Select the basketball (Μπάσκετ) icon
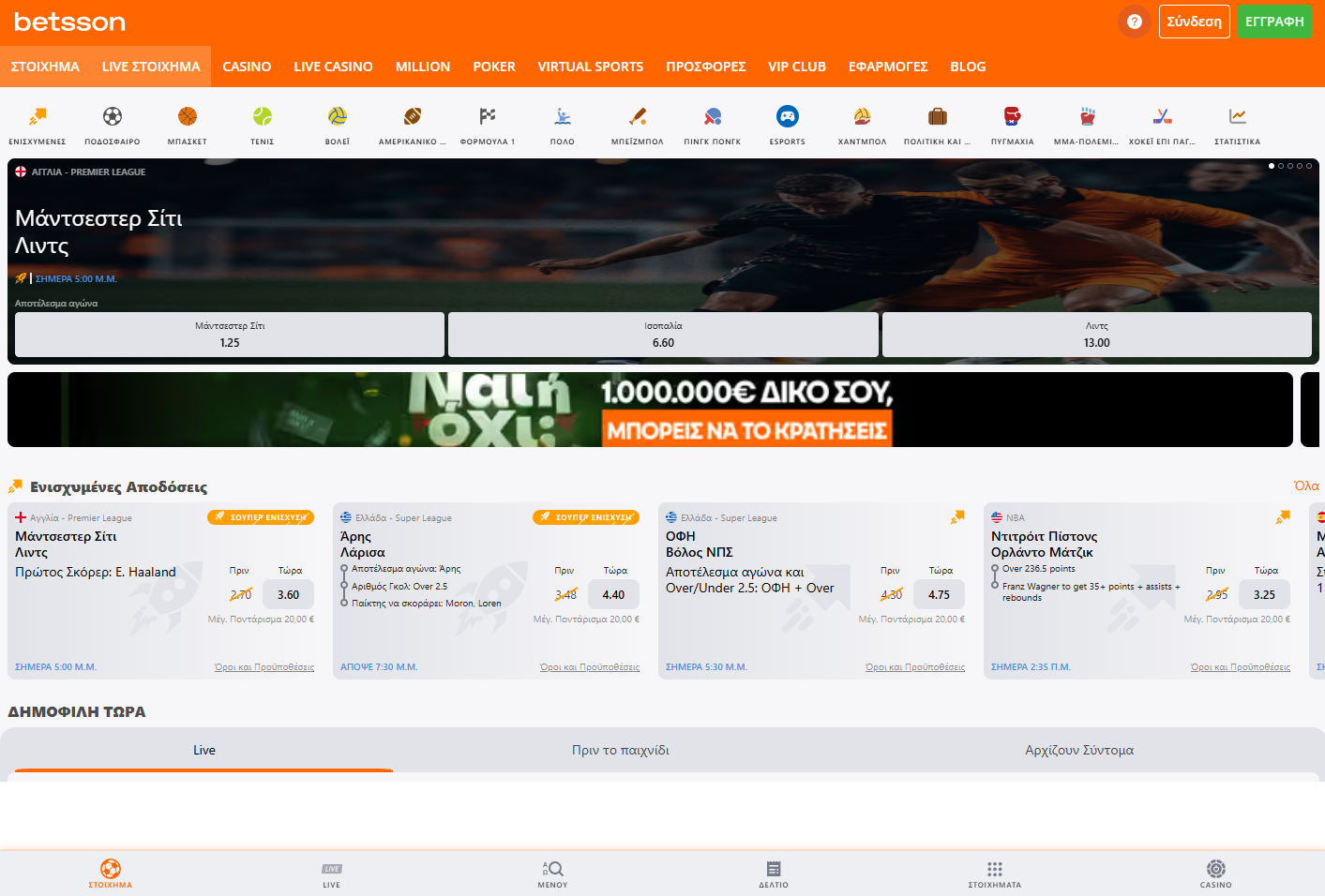This screenshot has height=896, width=1325. click(188, 117)
